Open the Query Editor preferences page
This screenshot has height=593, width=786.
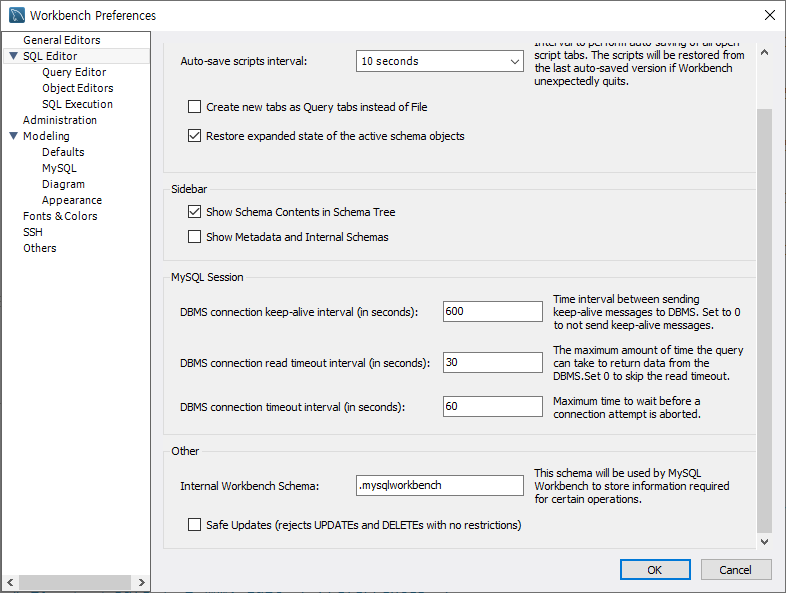pos(74,72)
